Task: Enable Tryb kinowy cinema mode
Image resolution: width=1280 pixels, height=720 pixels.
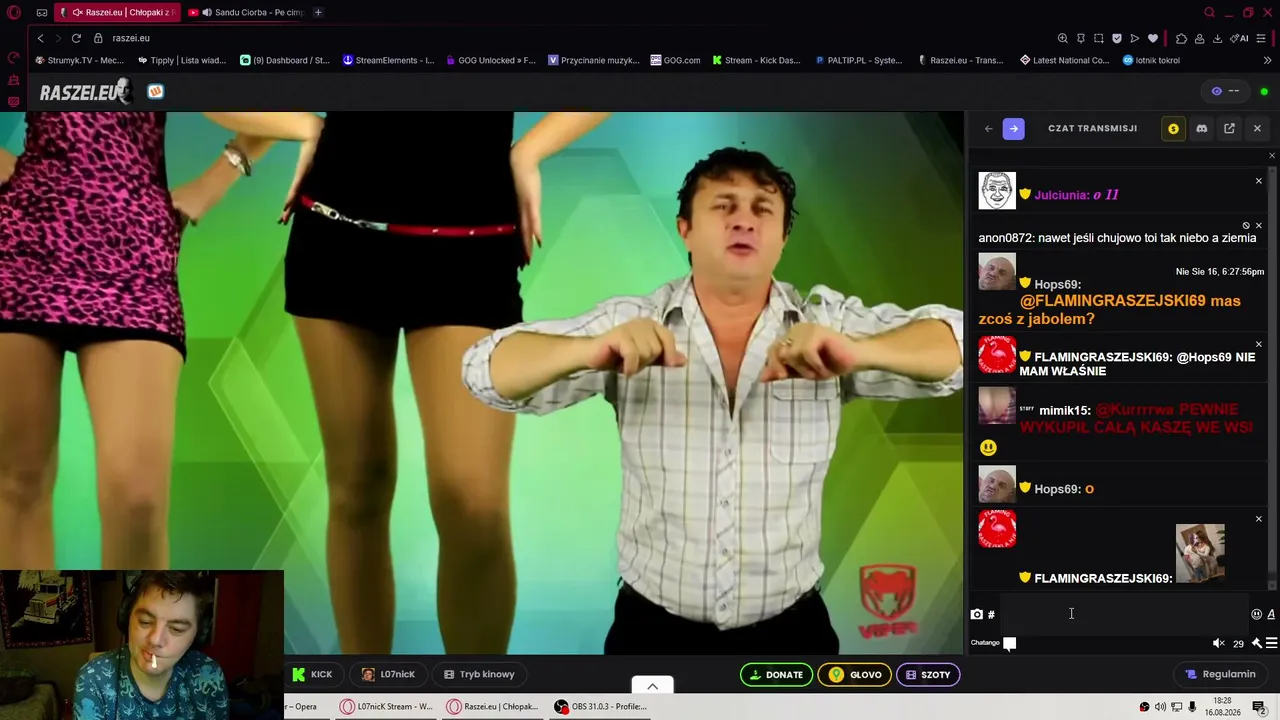Action: pos(479,674)
